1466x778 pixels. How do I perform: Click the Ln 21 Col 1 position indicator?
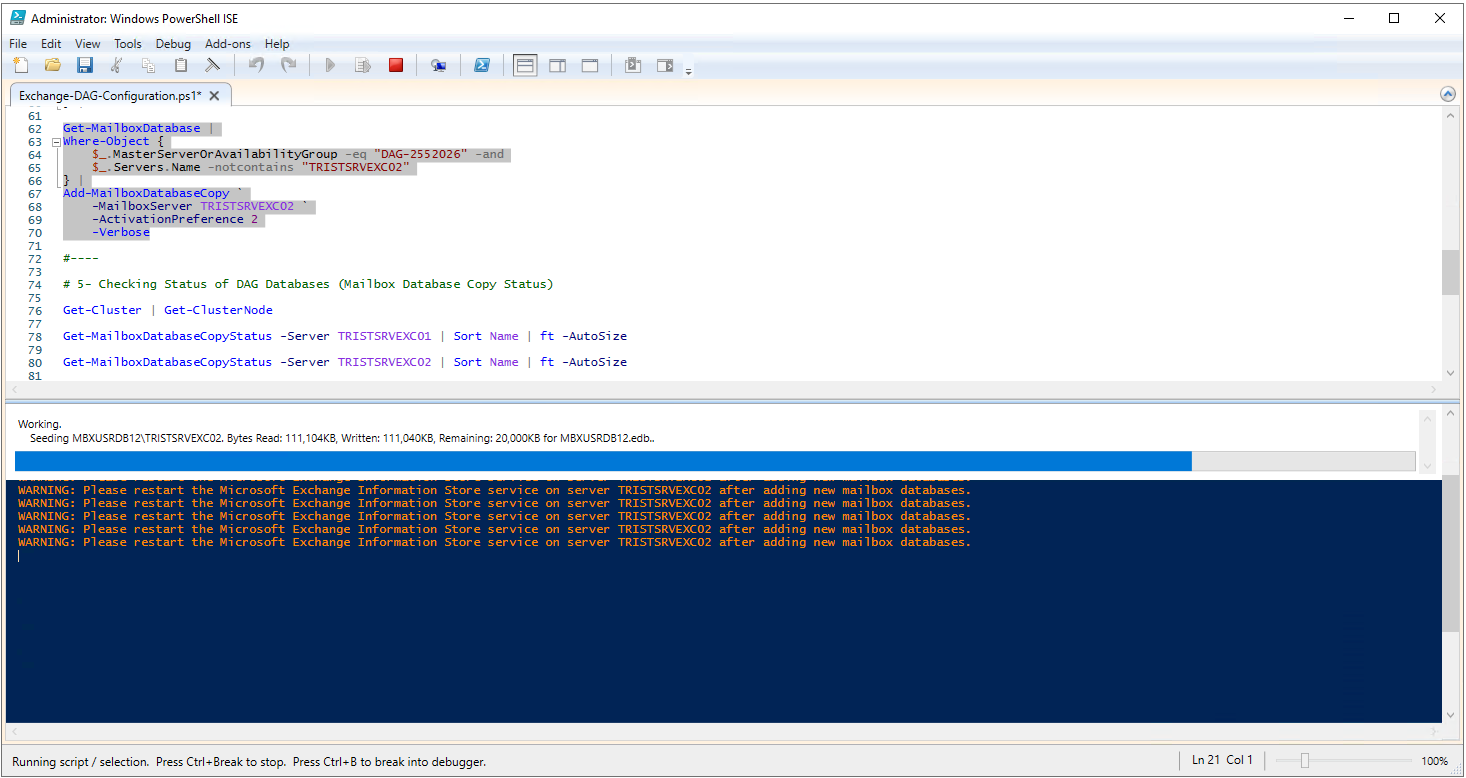pyautogui.click(x=1222, y=760)
